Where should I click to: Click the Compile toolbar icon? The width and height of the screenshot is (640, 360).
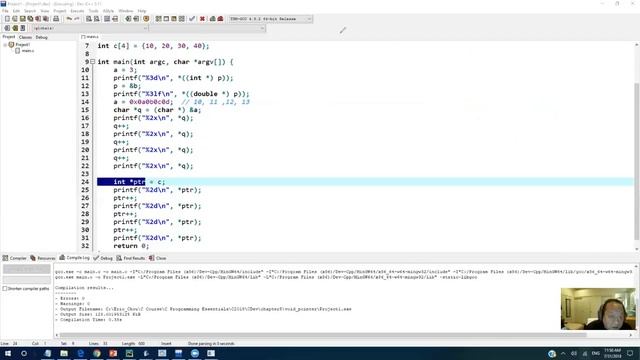tap(158, 19)
